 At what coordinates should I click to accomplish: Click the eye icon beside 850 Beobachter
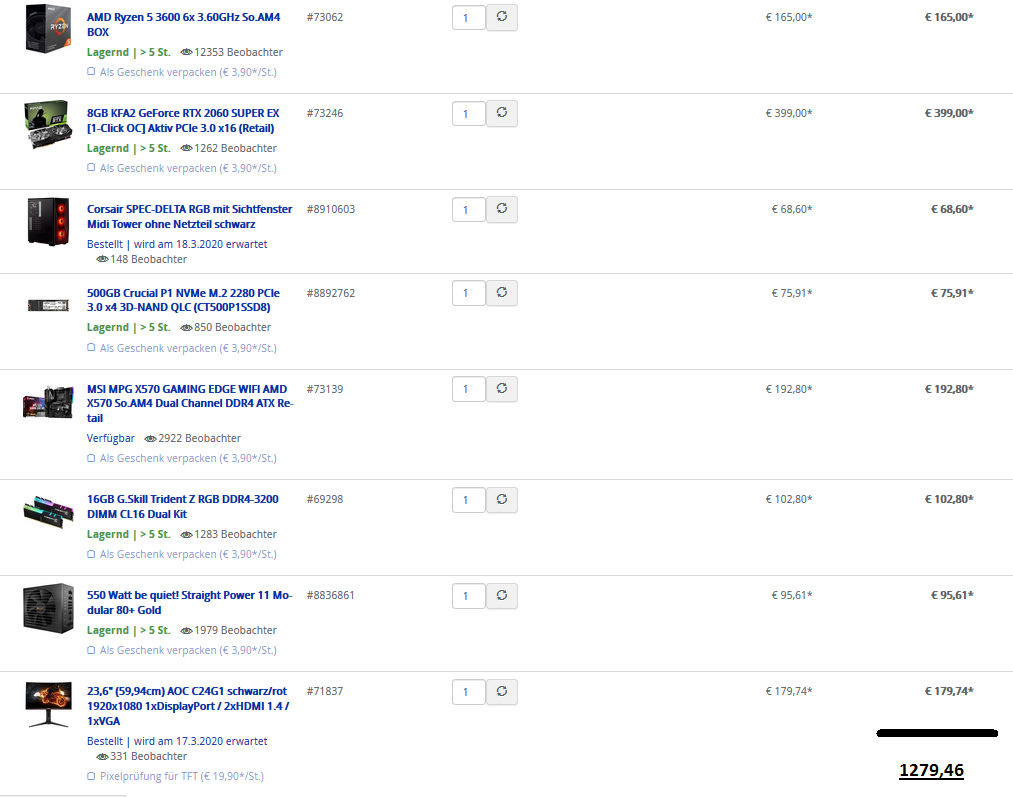coord(186,328)
